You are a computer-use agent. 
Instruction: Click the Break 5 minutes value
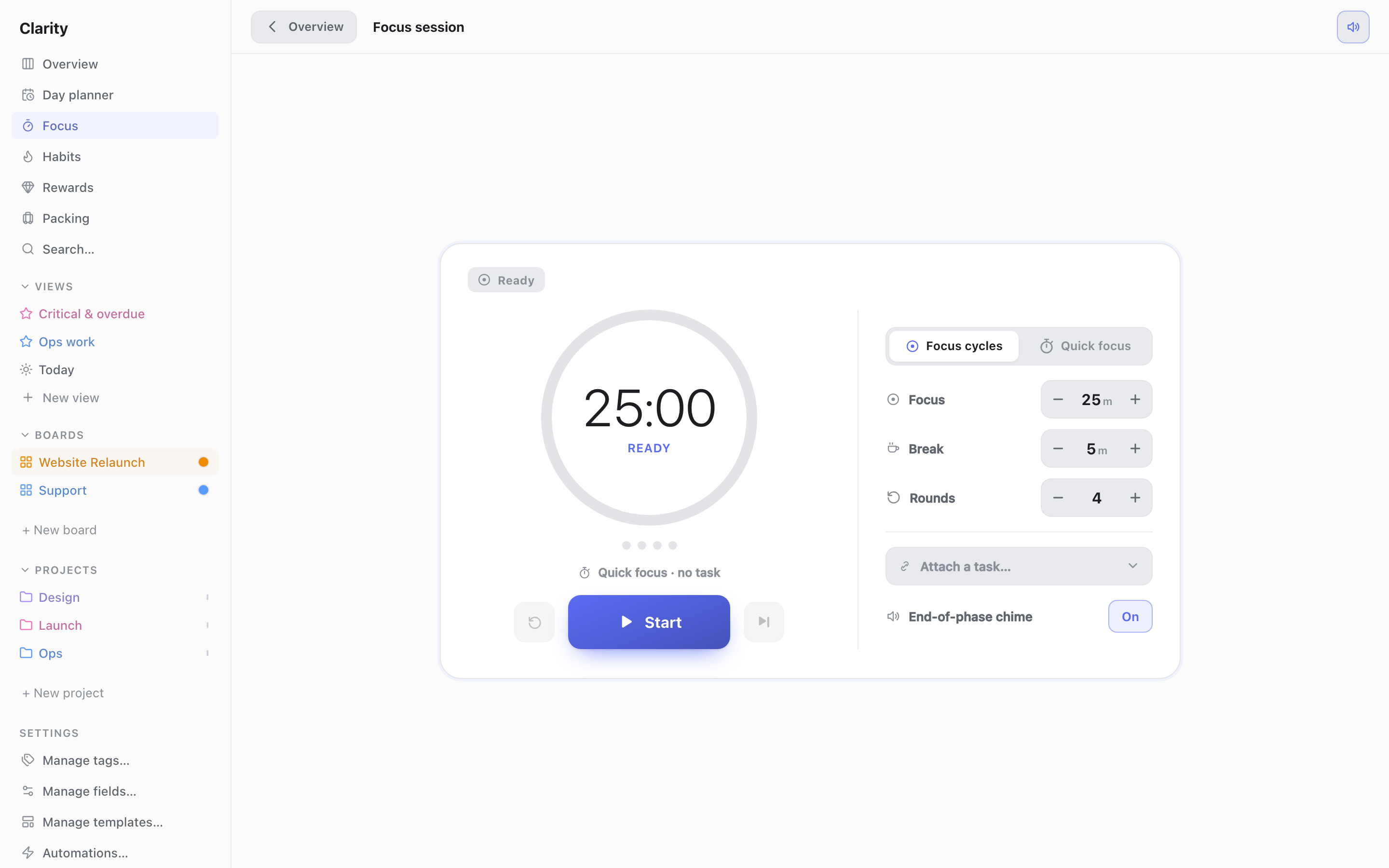pyautogui.click(x=1096, y=449)
